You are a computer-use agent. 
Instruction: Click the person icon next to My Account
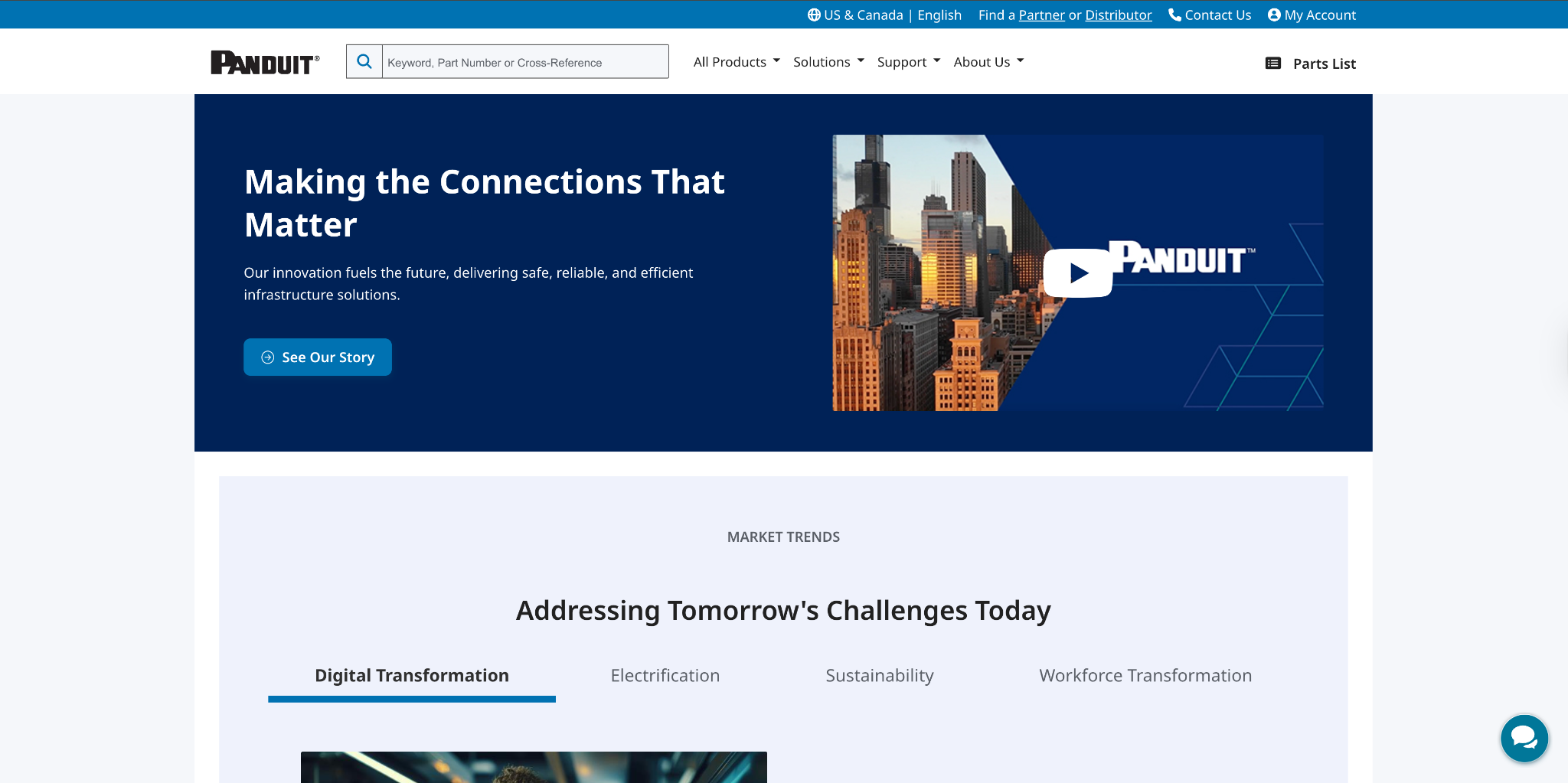(x=1273, y=15)
